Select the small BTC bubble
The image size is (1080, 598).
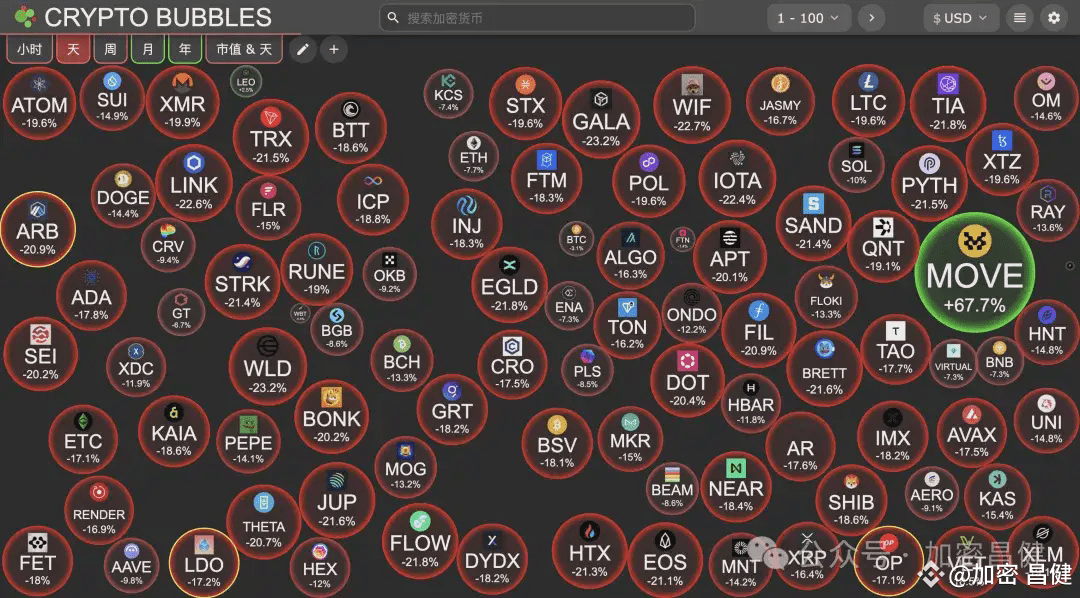[x=576, y=238]
